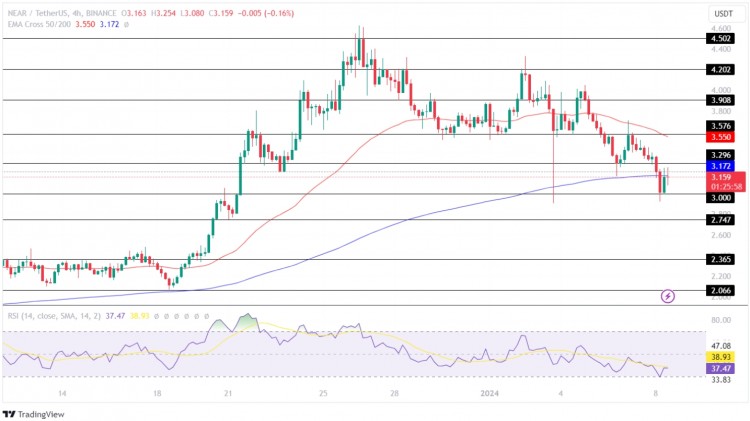The image size is (750, 421).
Task: Click the 25 date marker on time axis
Action: (x=325, y=394)
